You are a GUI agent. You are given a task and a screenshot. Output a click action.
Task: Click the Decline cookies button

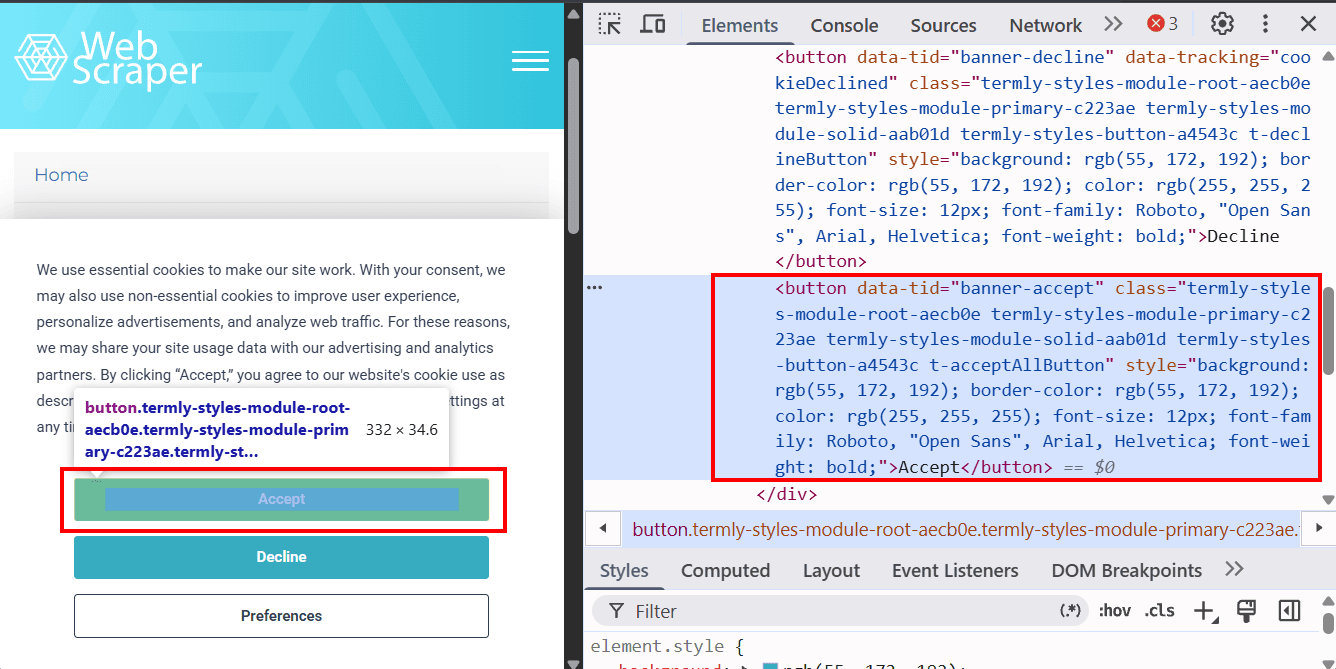pyautogui.click(x=281, y=557)
